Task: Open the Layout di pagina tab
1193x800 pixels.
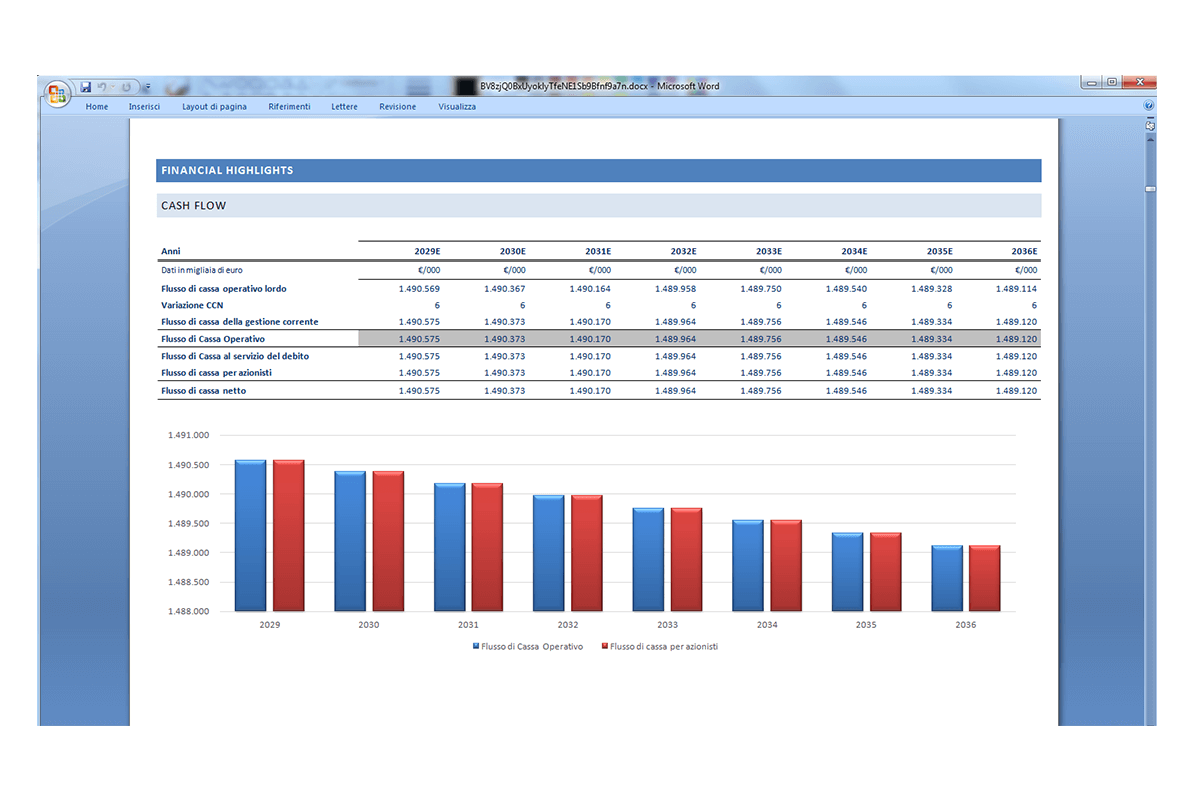Action: click(x=214, y=107)
